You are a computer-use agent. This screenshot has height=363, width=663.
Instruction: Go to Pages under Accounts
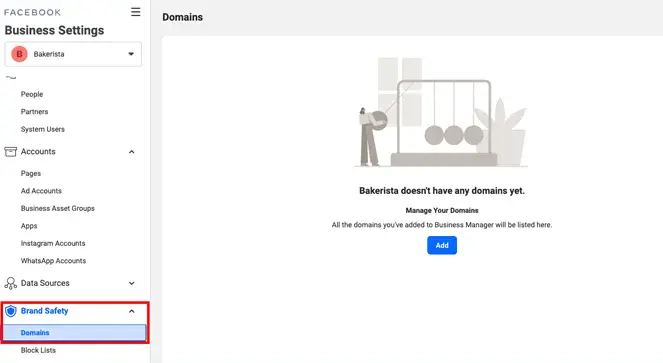pos(31,173)
